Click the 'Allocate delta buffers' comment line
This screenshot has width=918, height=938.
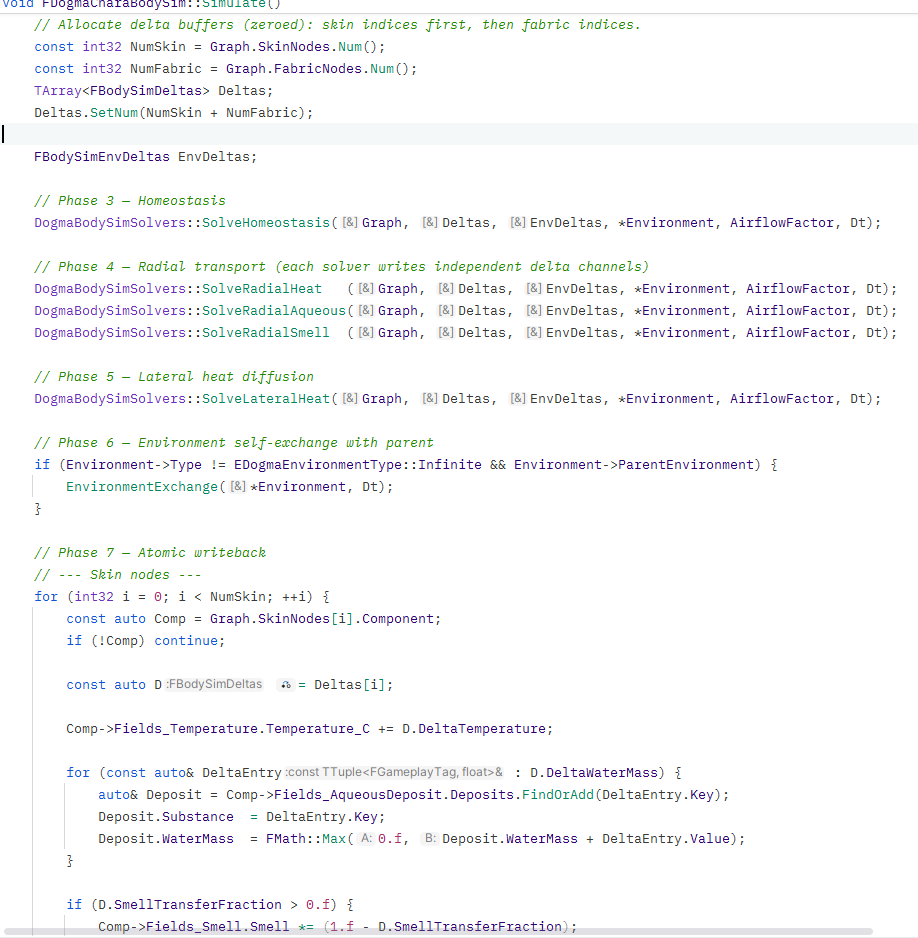(x=337, y=25)
